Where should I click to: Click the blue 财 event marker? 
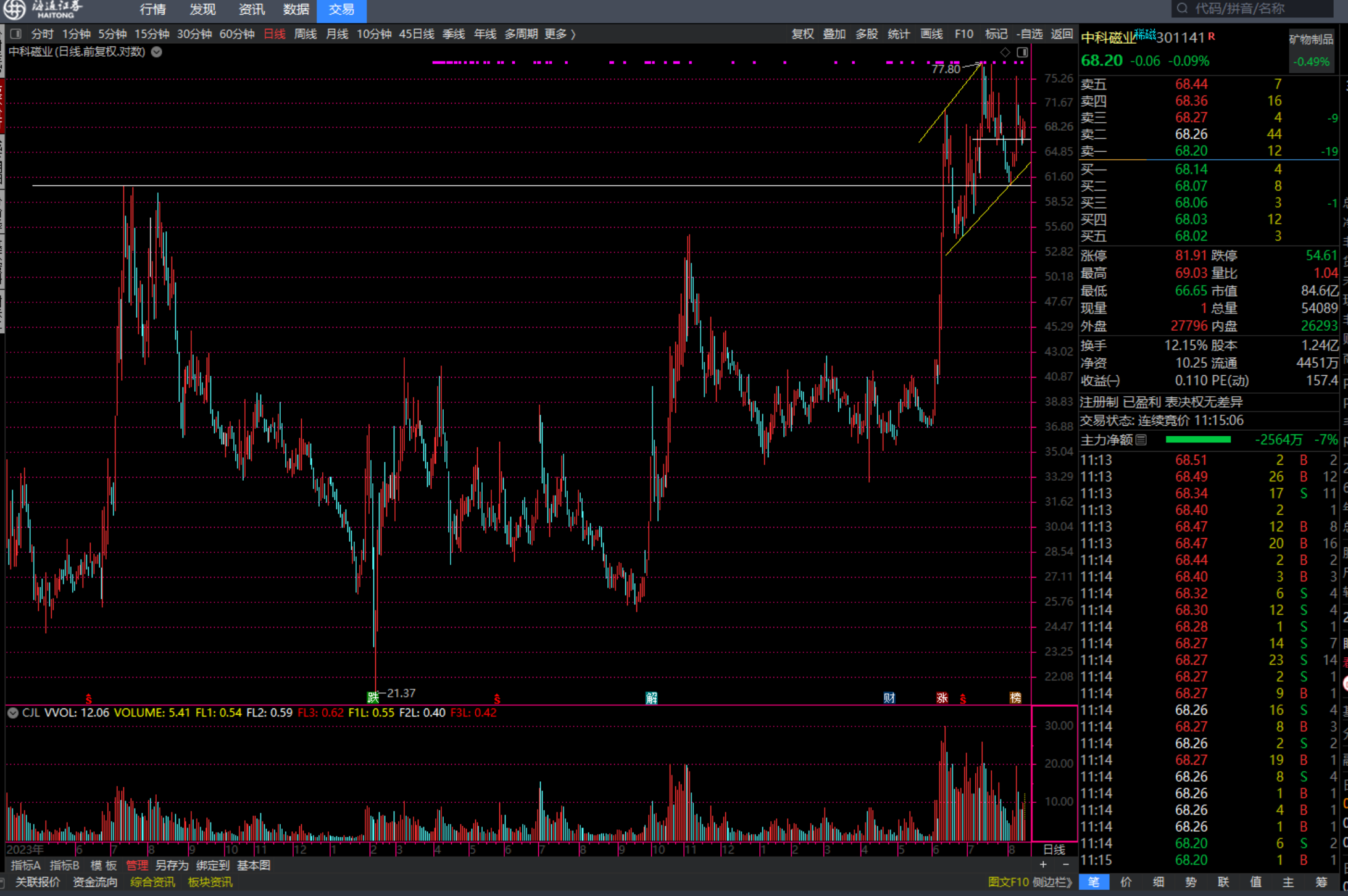(x=889, y=698)
